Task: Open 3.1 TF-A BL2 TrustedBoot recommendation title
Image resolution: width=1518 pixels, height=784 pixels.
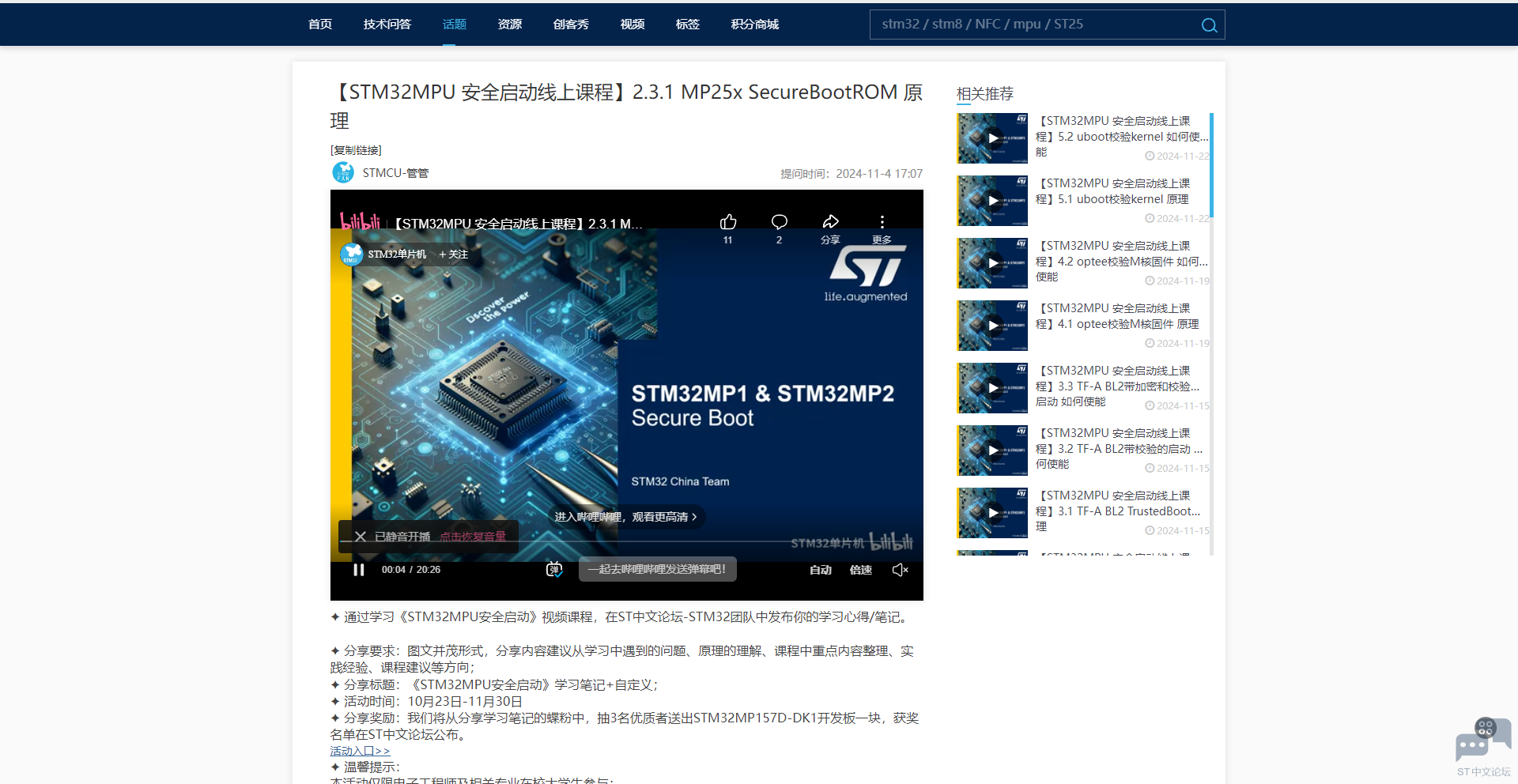Action: tap(1119, 511)
